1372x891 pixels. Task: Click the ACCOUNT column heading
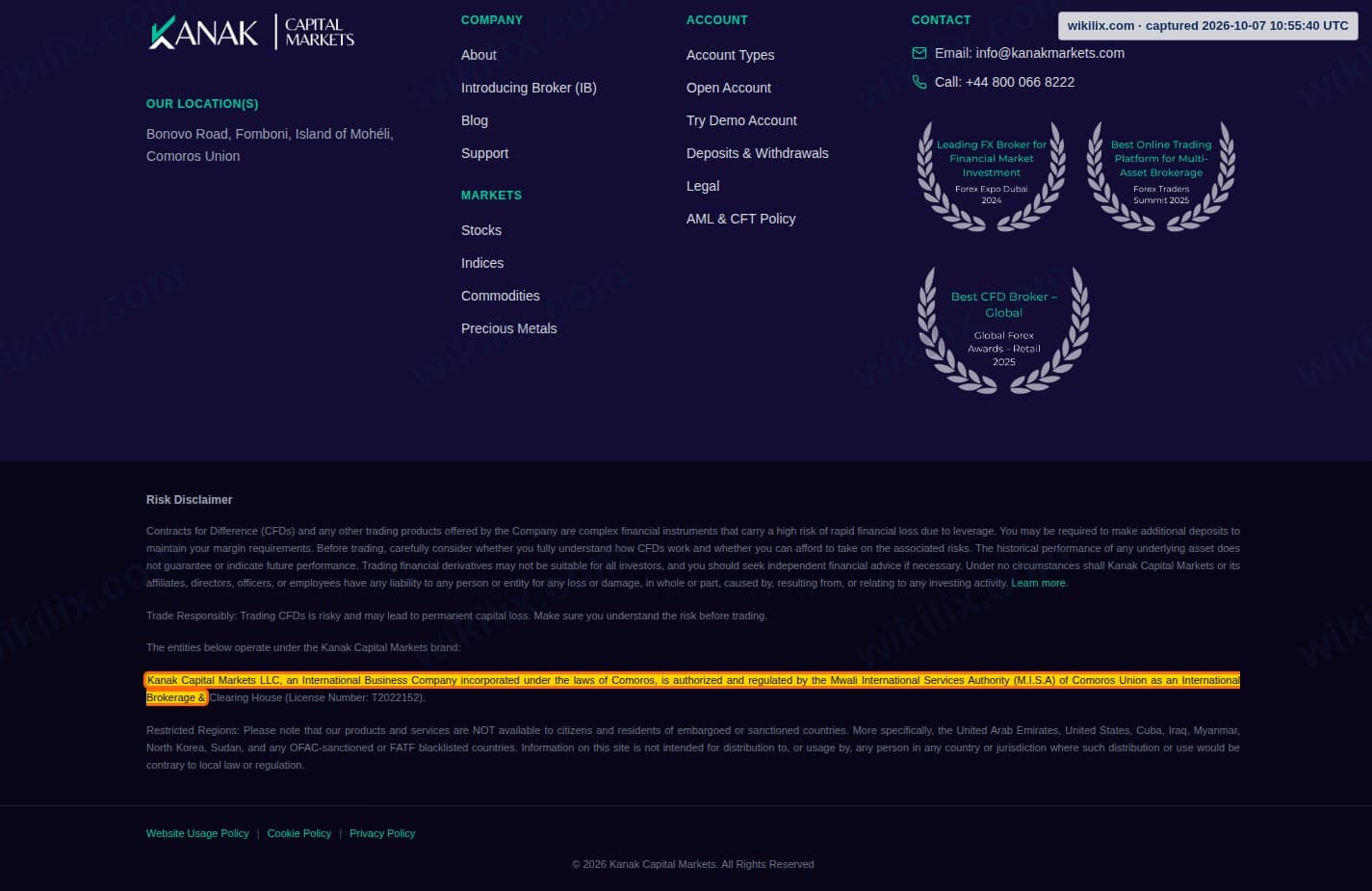point(716,20)
